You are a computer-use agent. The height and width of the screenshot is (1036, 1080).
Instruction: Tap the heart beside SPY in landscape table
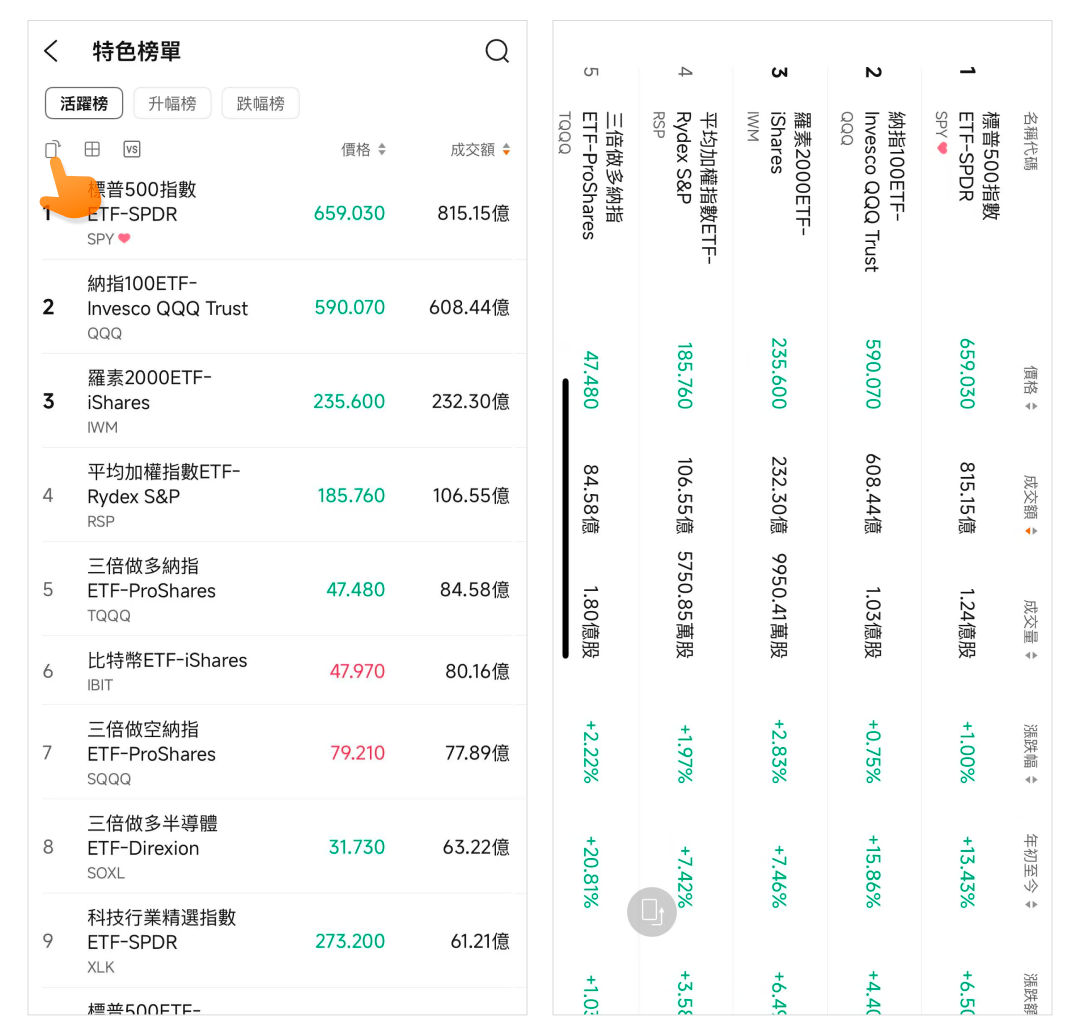pos(941,148)
